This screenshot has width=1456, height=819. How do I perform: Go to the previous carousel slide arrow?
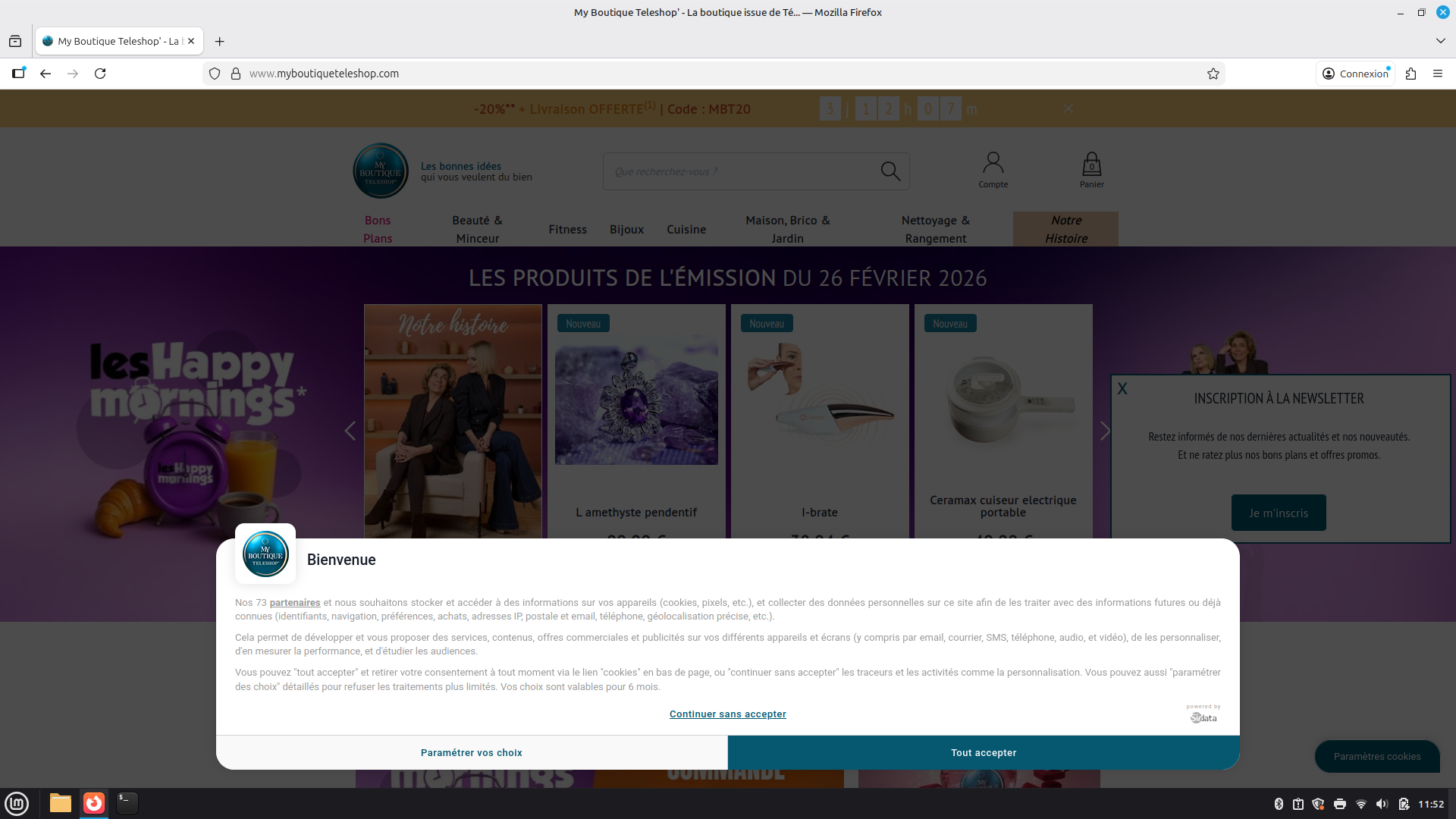350,431
